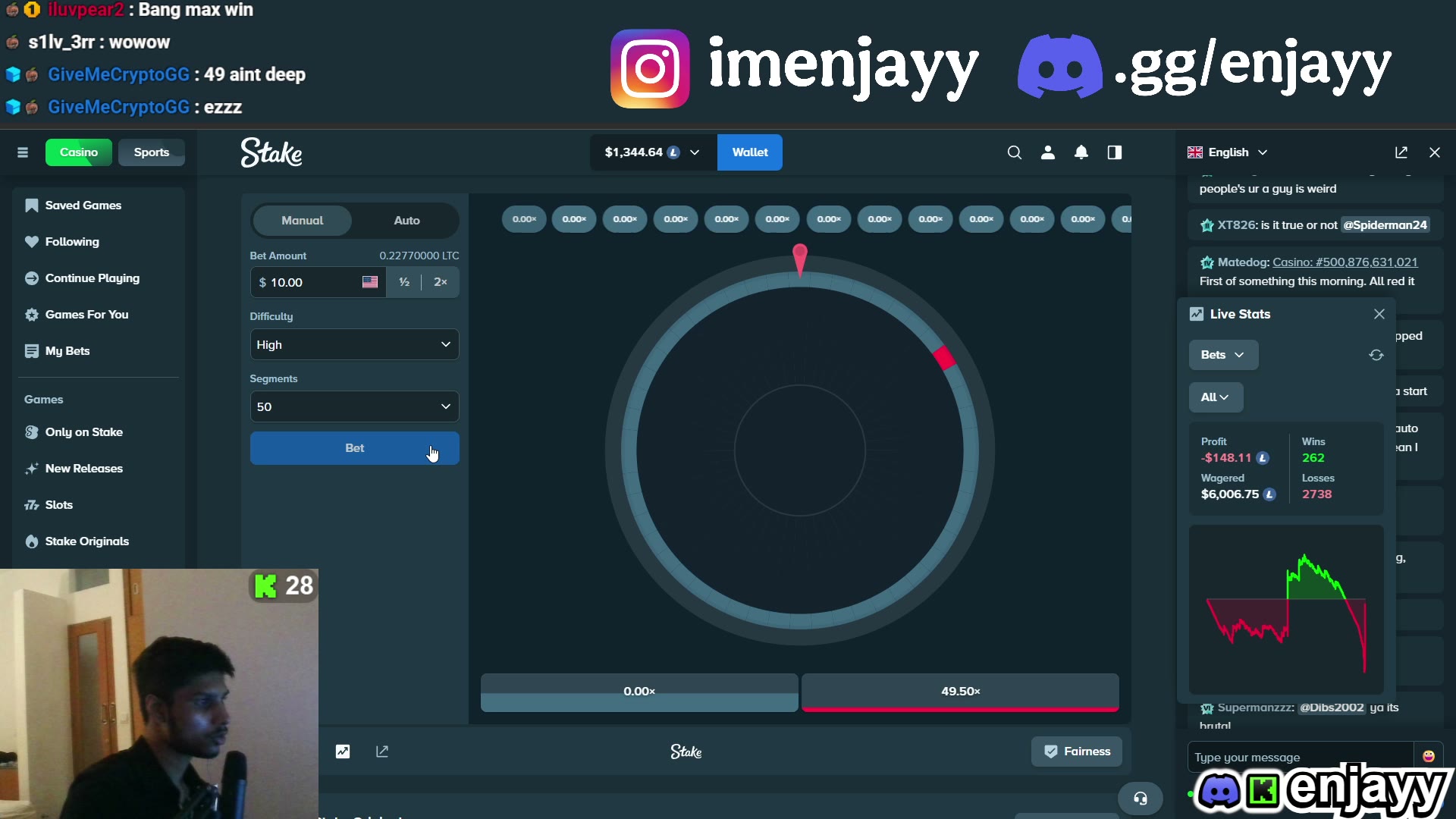The height and width of the screenshot is (819, 1456).
Task: Select the 49.50× multiplier payout bar
Action: coord(960,692)
